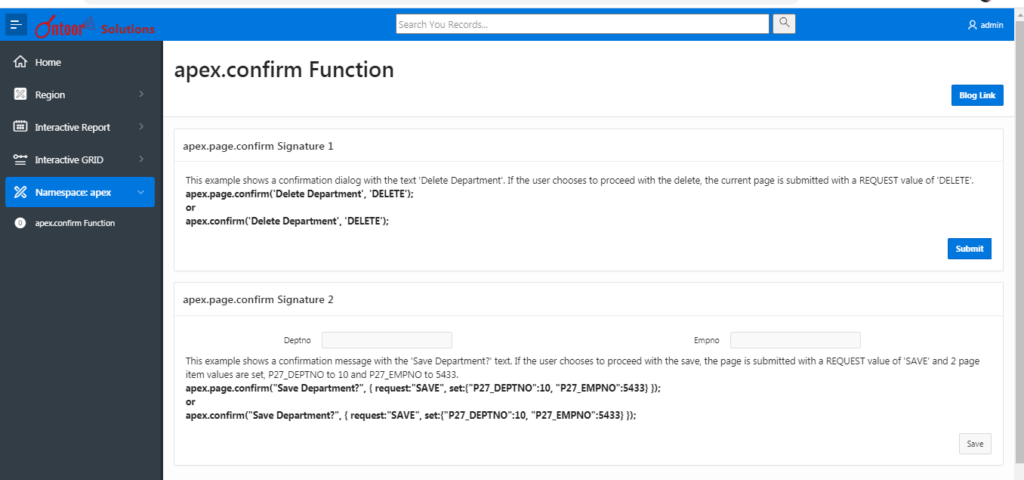Expand the Interactive GRID submenu chevron

tap(141, 160)
